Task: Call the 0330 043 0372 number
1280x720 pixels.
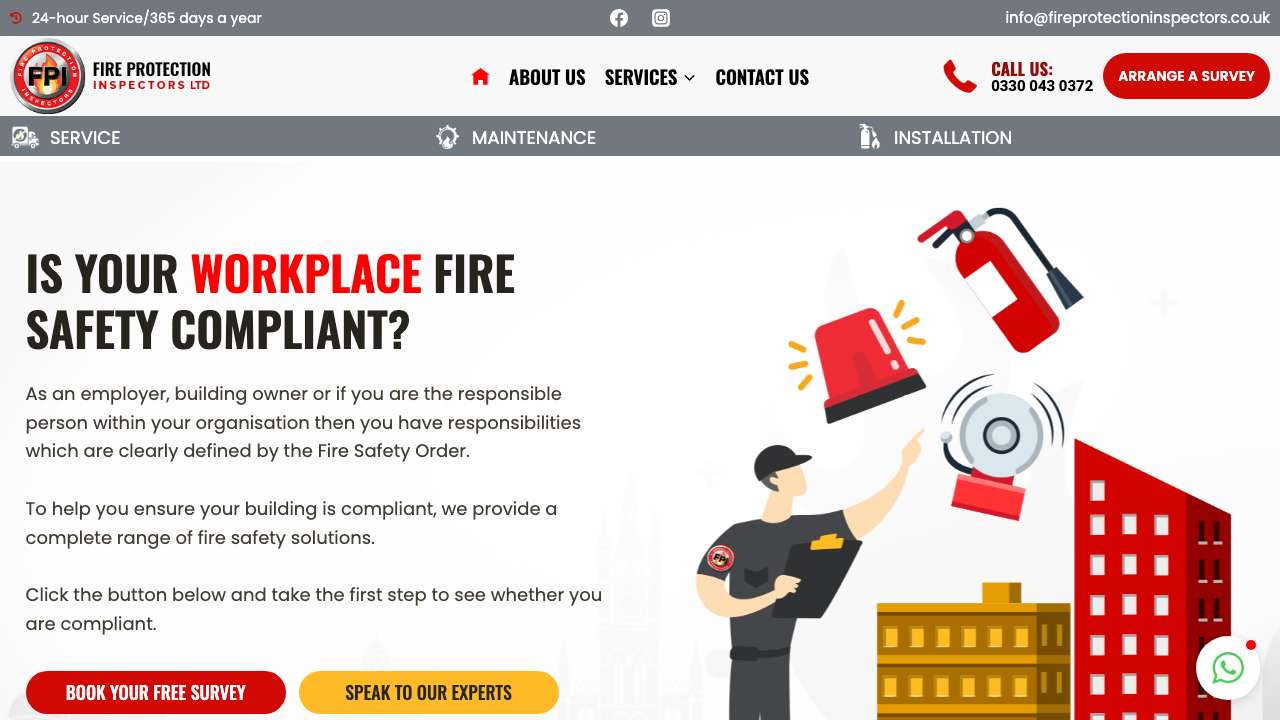Action: pos(1042,86)
